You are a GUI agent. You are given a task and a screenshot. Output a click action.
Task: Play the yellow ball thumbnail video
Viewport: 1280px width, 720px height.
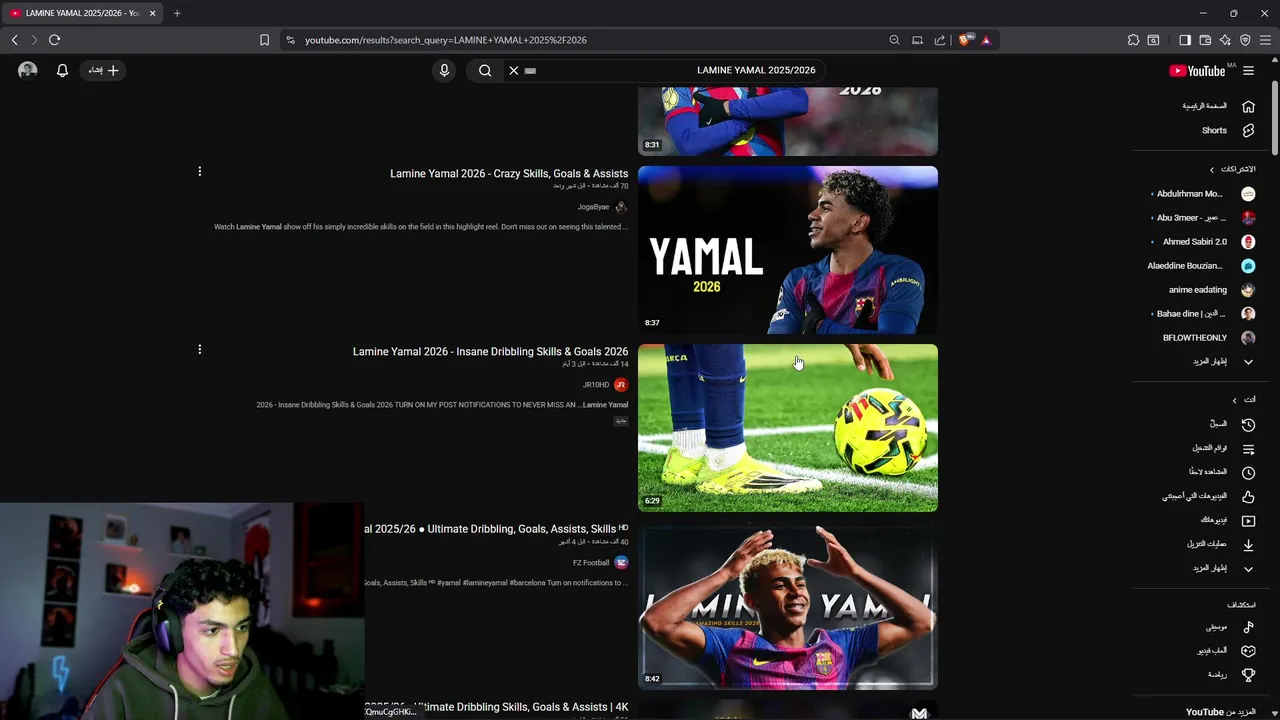(788, 428)
